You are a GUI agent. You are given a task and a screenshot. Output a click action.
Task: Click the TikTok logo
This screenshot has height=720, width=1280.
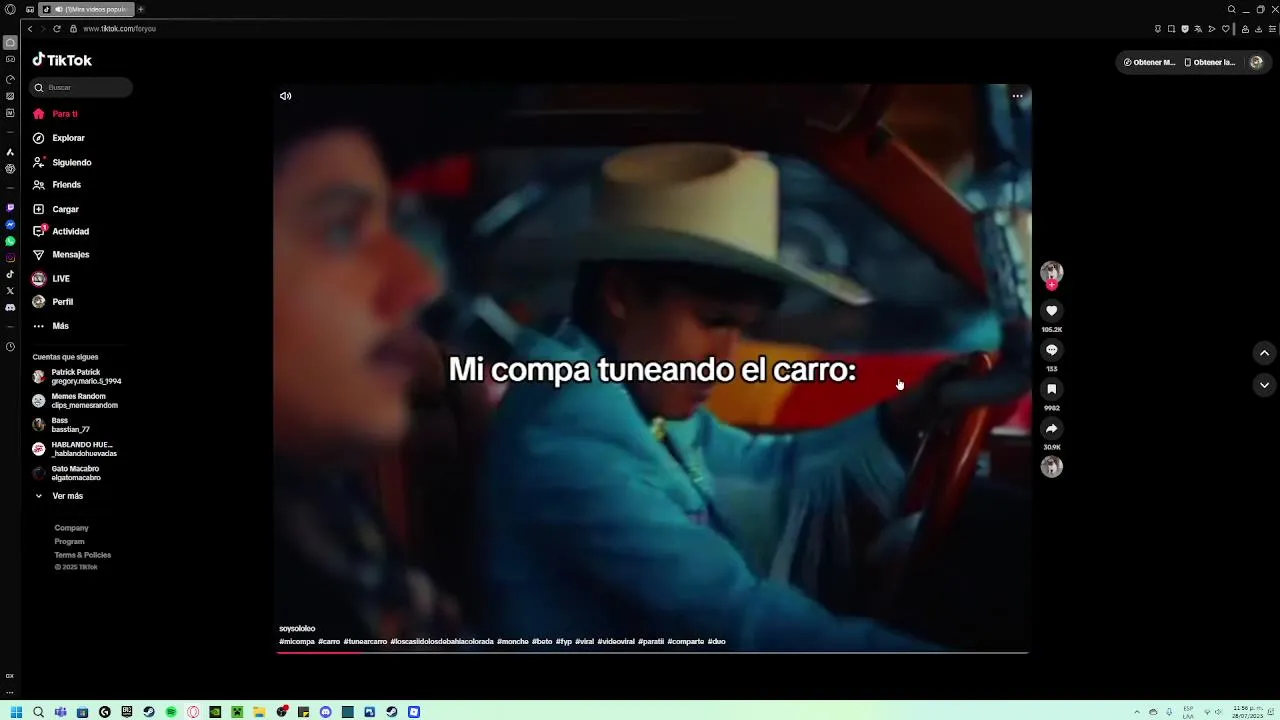click(x=62, y=60)
